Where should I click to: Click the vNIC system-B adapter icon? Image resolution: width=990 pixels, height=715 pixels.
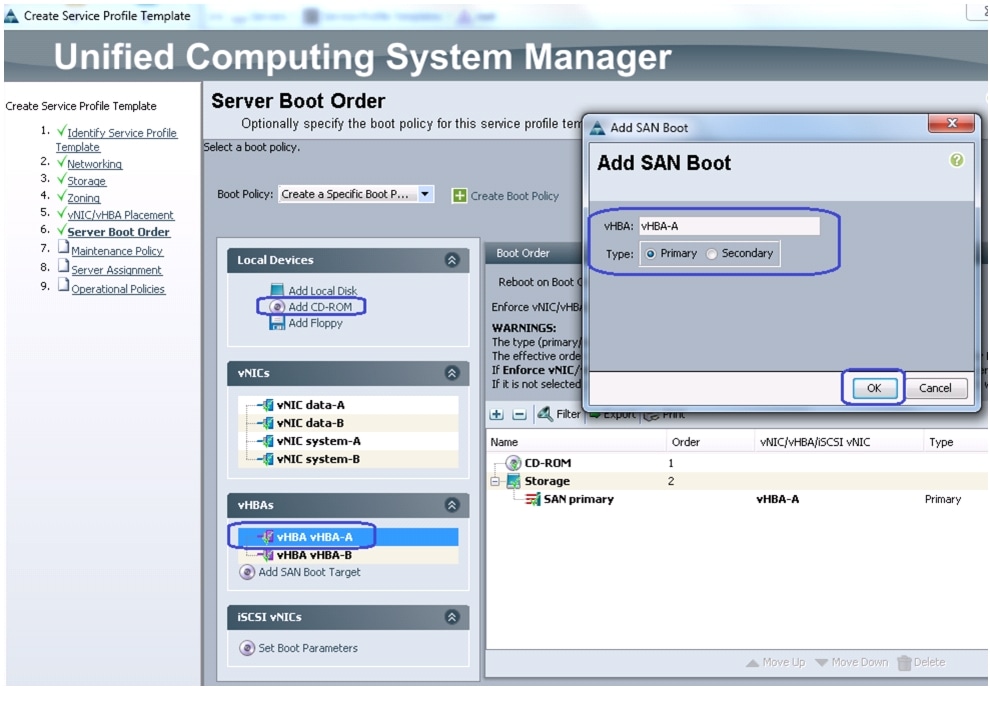tap(268, 459)
